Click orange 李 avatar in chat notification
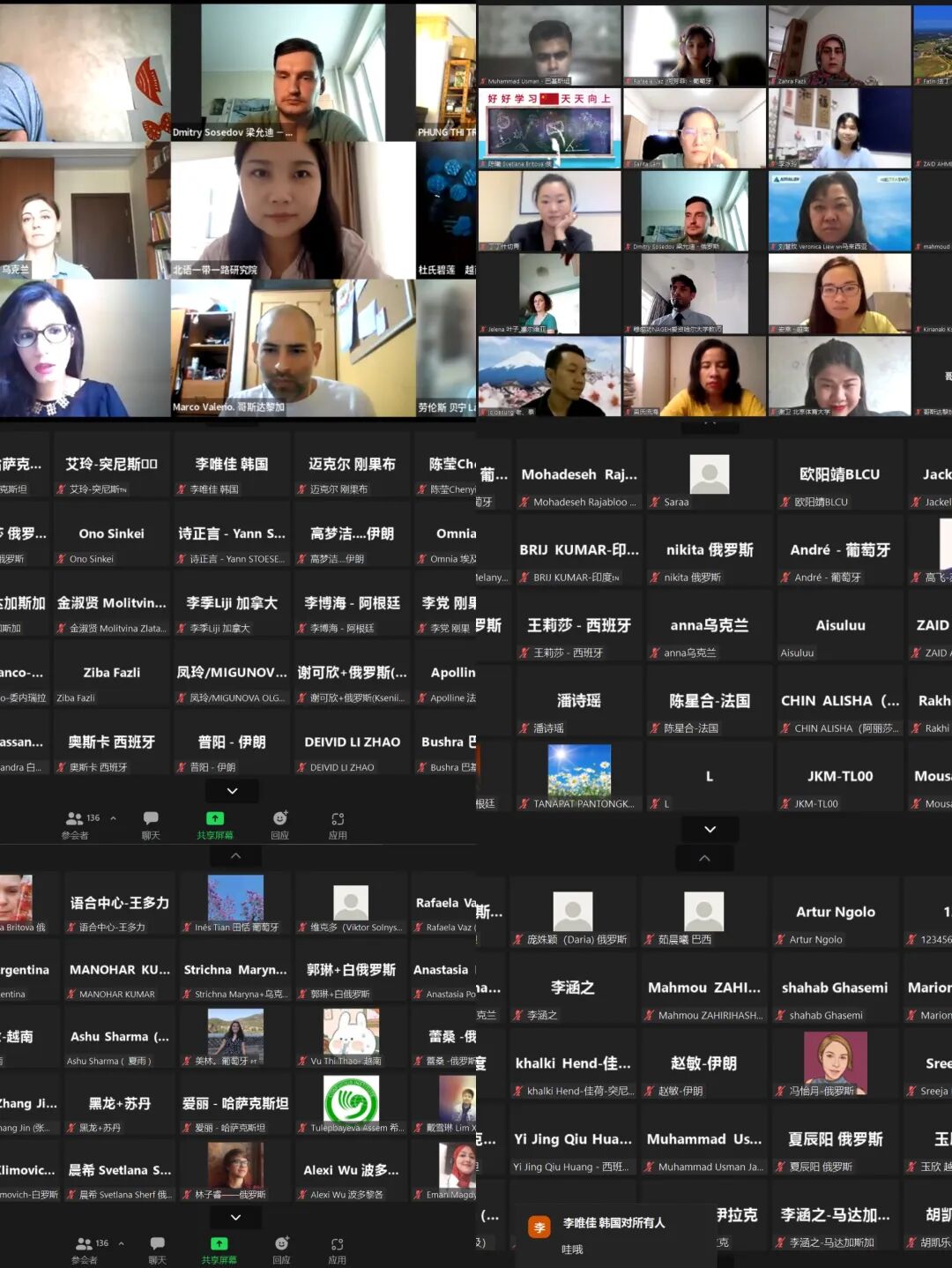 (539, 1227)
